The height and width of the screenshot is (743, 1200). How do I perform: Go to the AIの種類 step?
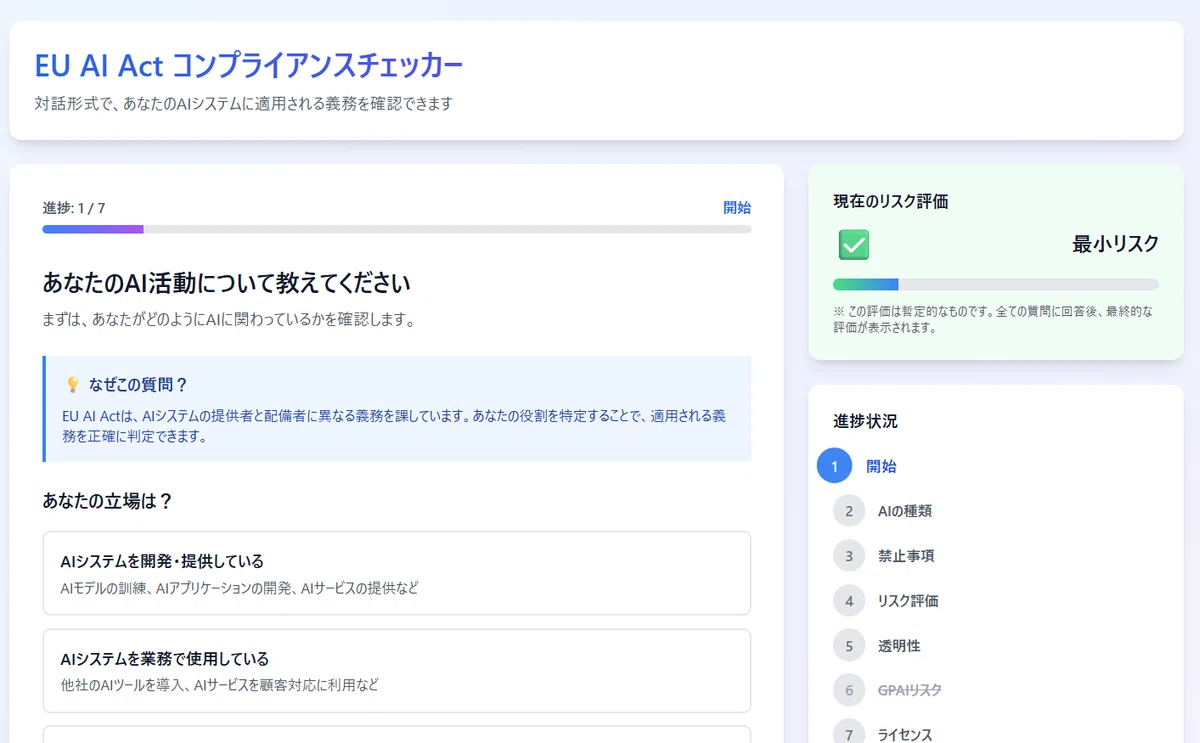(905, 511)
